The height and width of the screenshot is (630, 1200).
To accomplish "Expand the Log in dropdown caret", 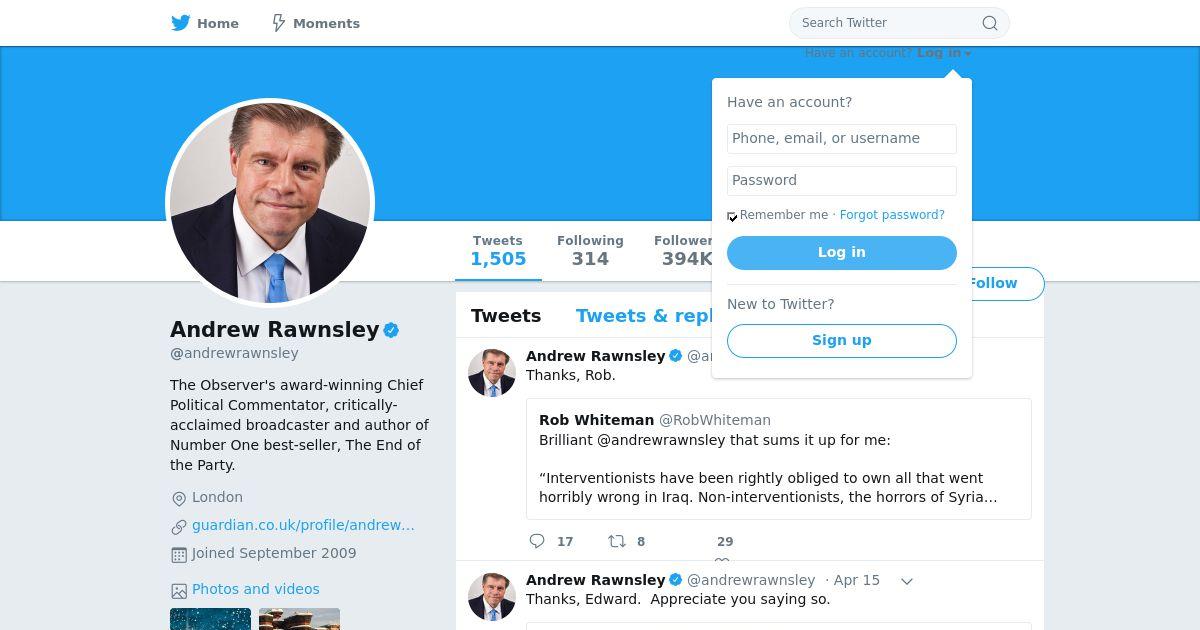I will click(968, 54).
